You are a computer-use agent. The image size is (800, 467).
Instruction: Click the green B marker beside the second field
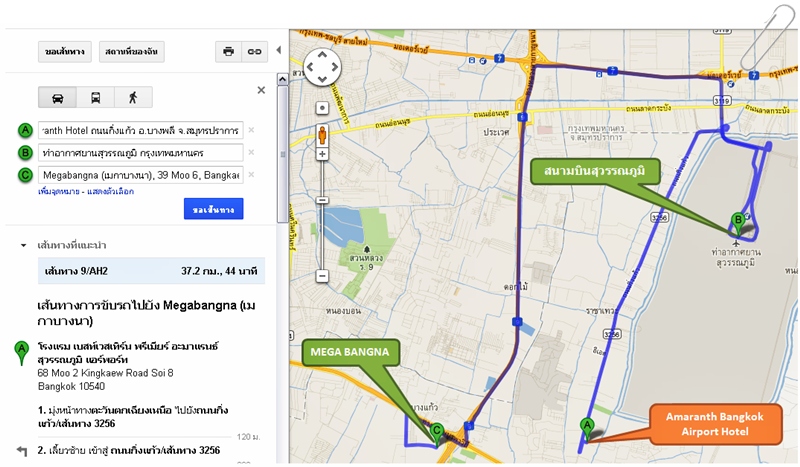[25, 153]
